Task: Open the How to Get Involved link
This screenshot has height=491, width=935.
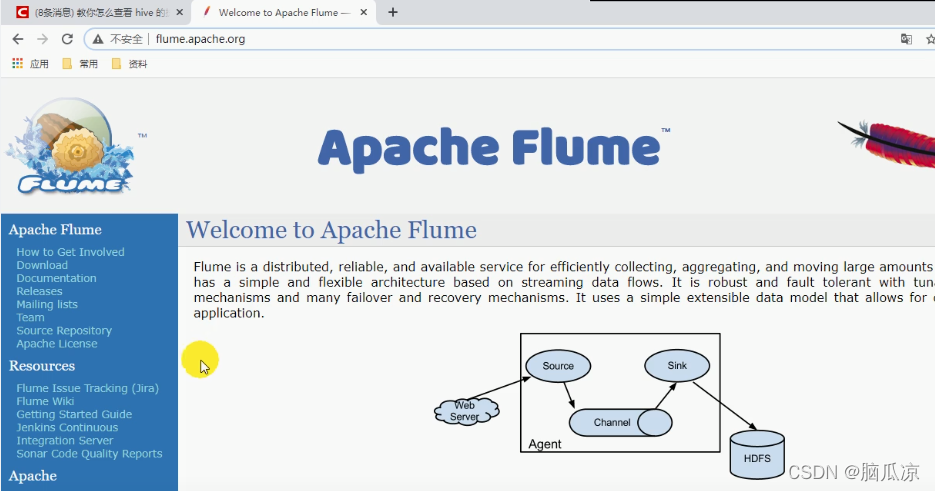Action: pos(70,252)
